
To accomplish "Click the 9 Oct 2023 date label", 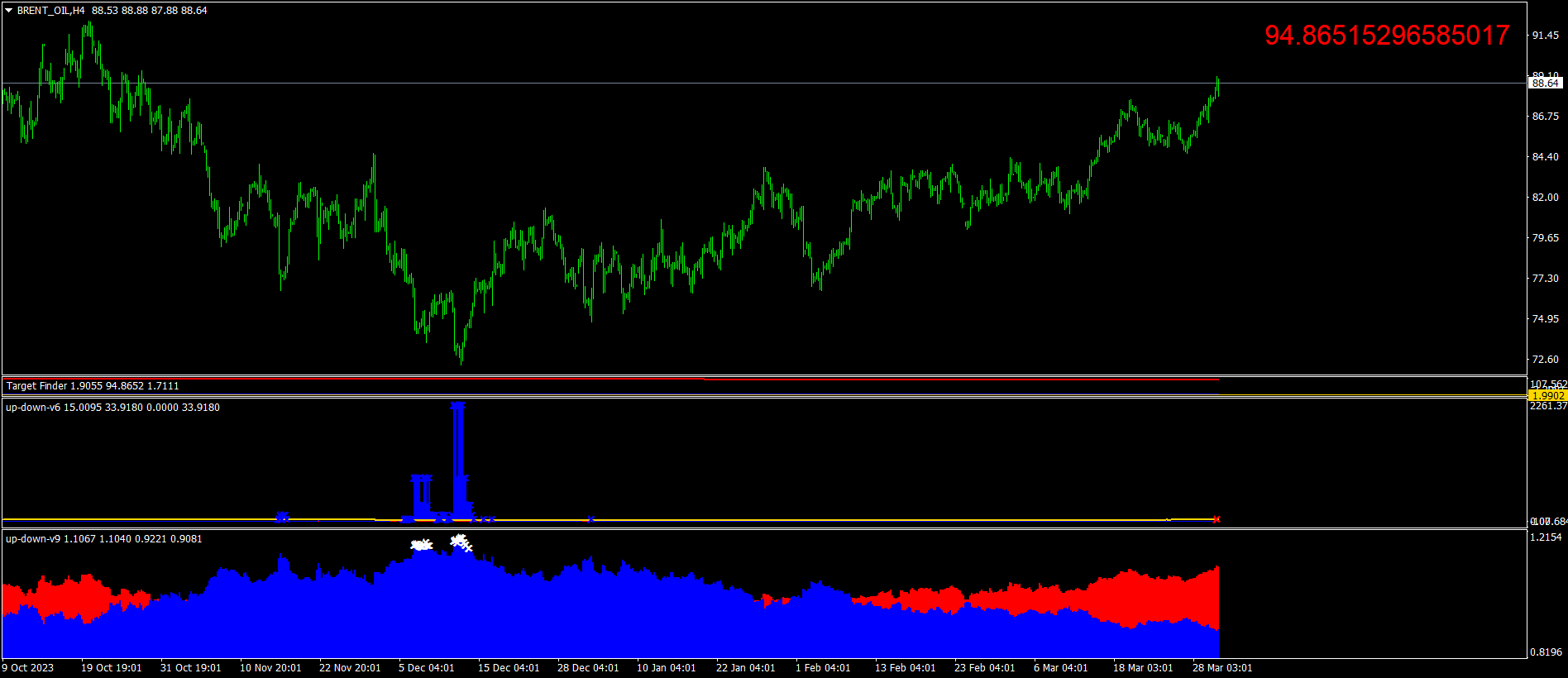I will click(x=28, y=668).
